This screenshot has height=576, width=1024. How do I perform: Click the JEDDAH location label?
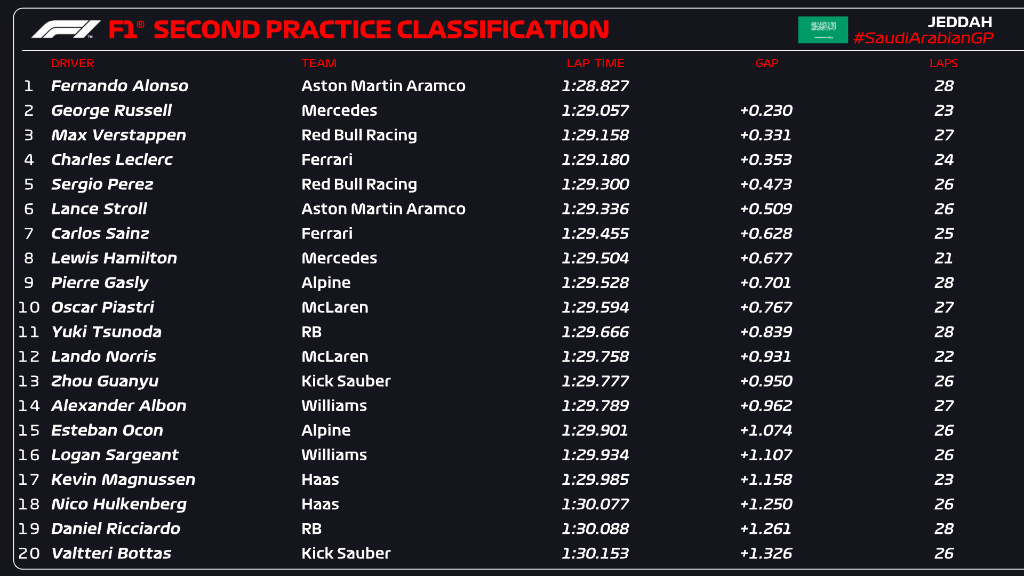pos(960,22)
